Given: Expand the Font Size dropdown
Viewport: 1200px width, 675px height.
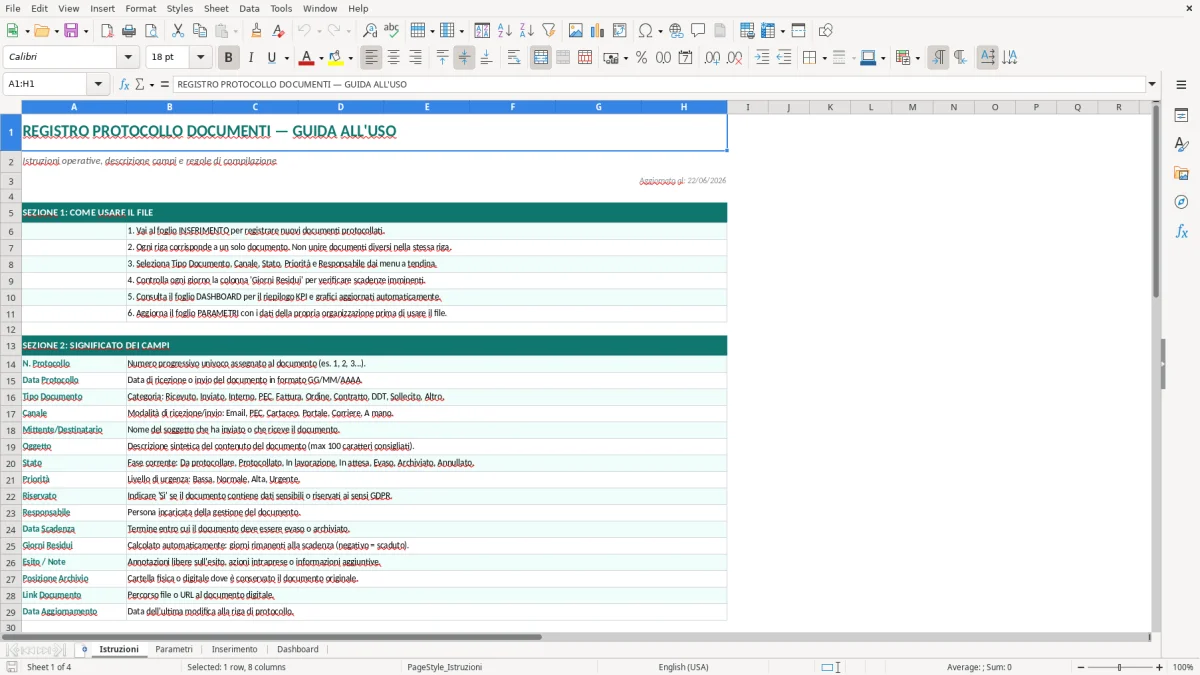Looking at the screenshot, I should point(201,58).
